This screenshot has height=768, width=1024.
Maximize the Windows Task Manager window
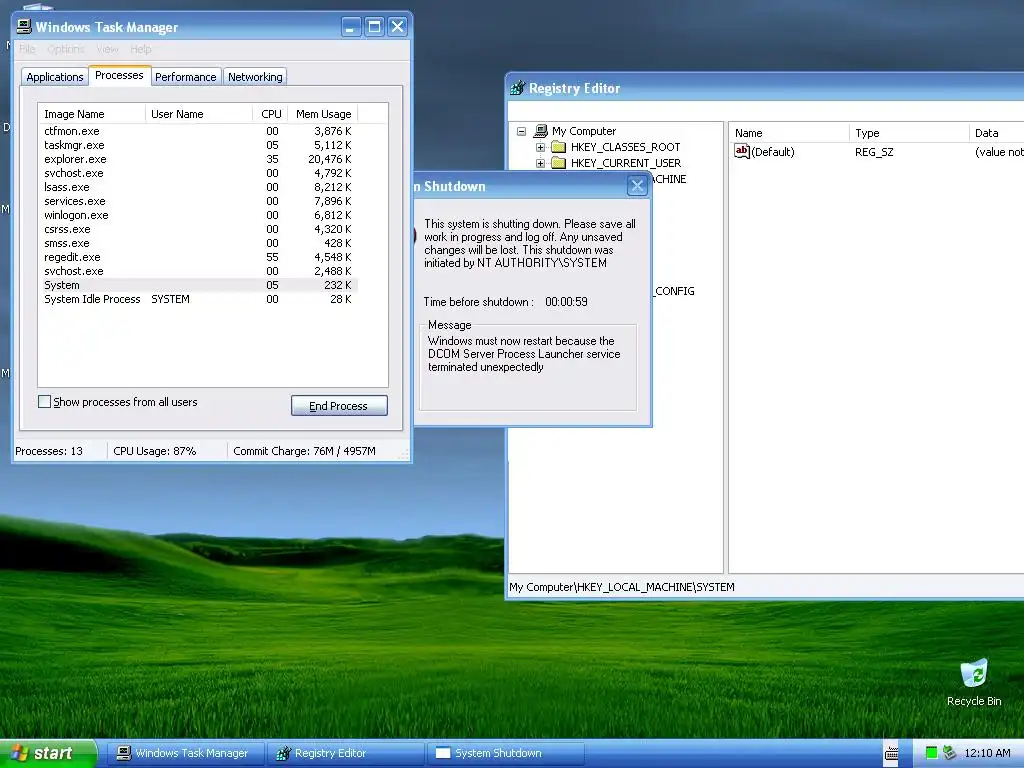click(374, 27)
